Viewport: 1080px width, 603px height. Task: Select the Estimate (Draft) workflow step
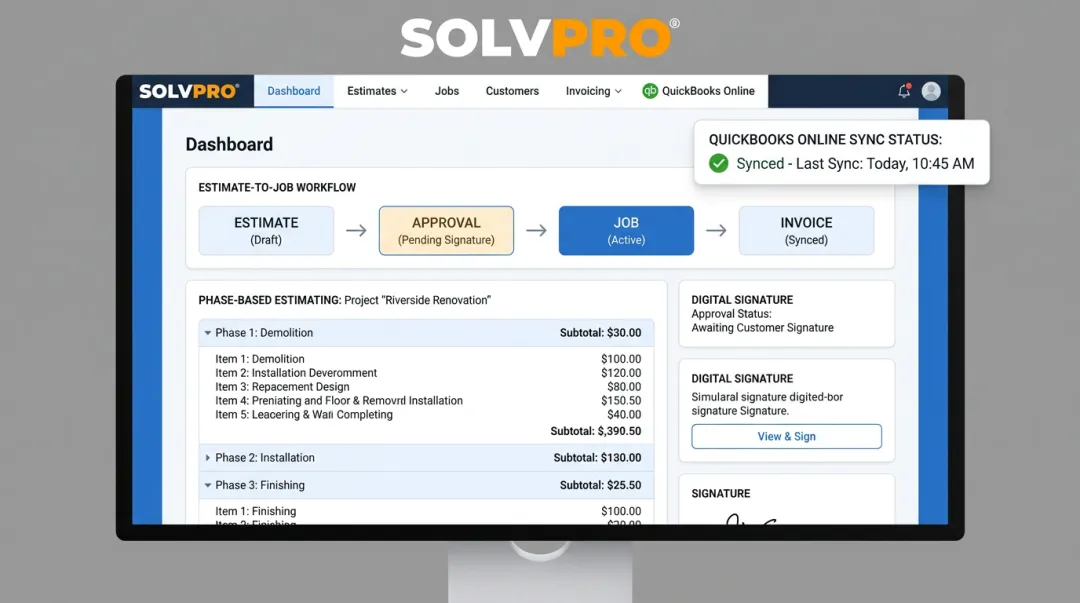pos(266,230)
